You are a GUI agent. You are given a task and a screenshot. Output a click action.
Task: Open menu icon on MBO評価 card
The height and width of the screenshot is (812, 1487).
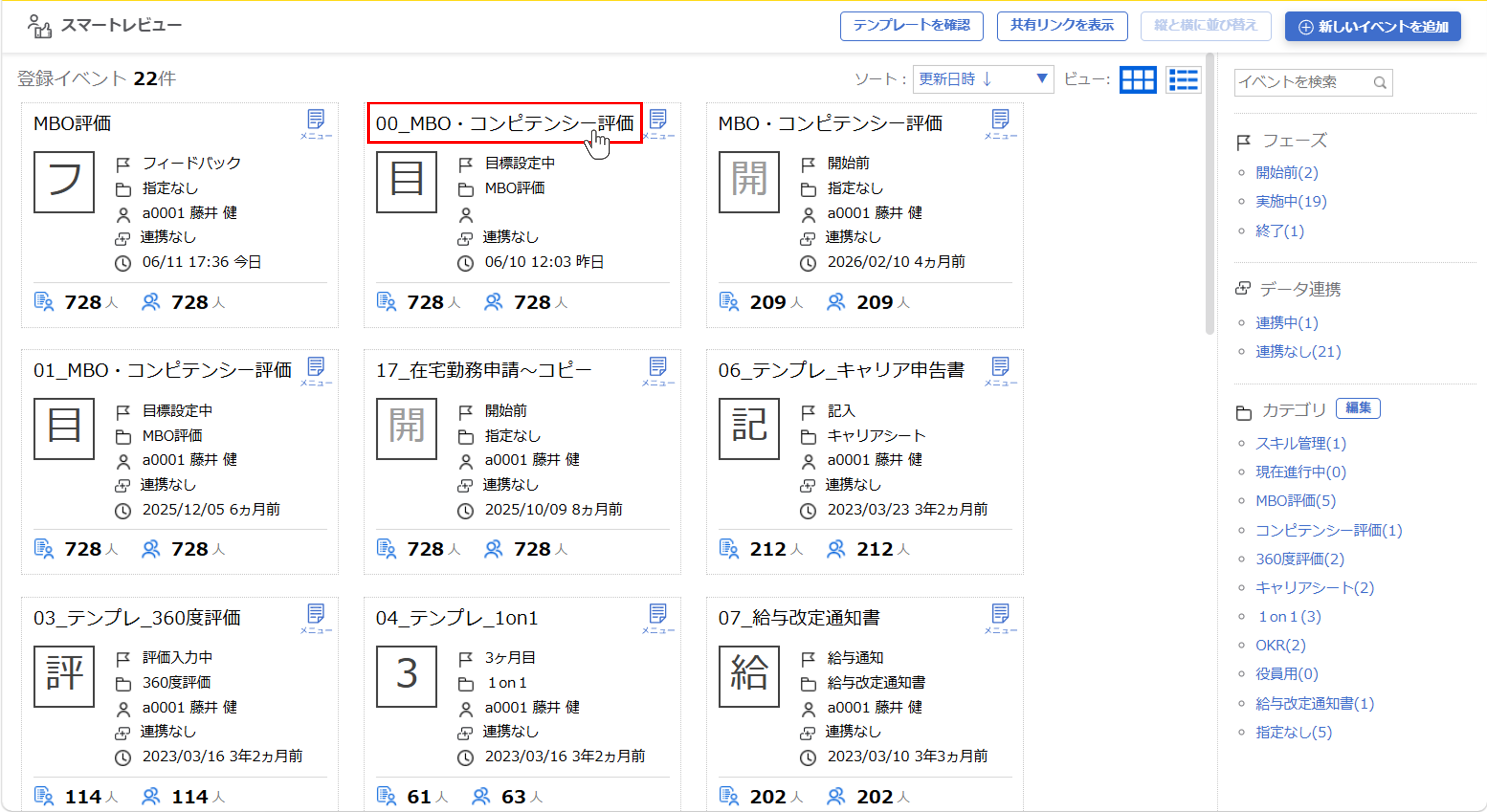click(316, 123)
